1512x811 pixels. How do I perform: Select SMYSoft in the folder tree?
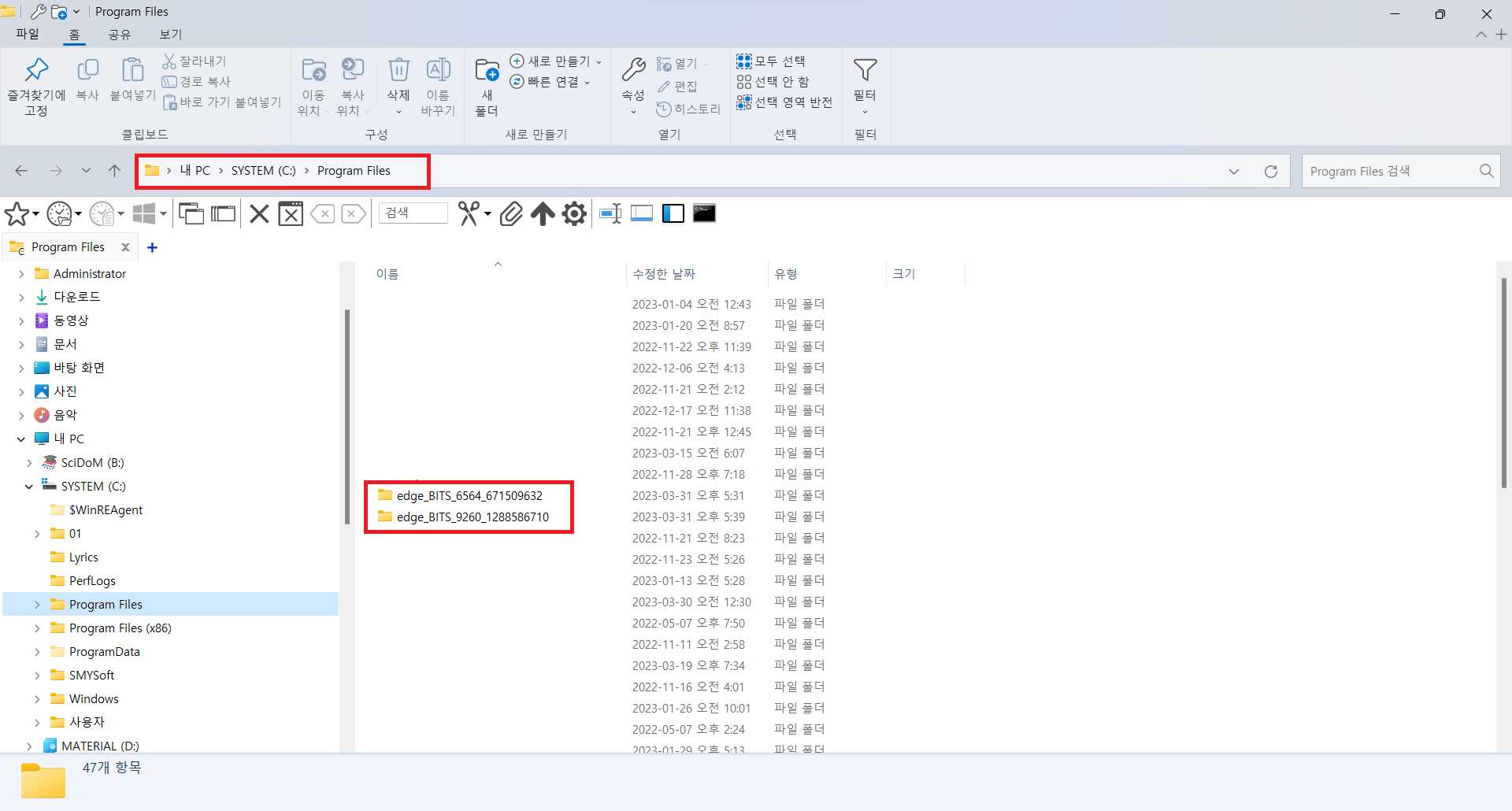(91, 676)
